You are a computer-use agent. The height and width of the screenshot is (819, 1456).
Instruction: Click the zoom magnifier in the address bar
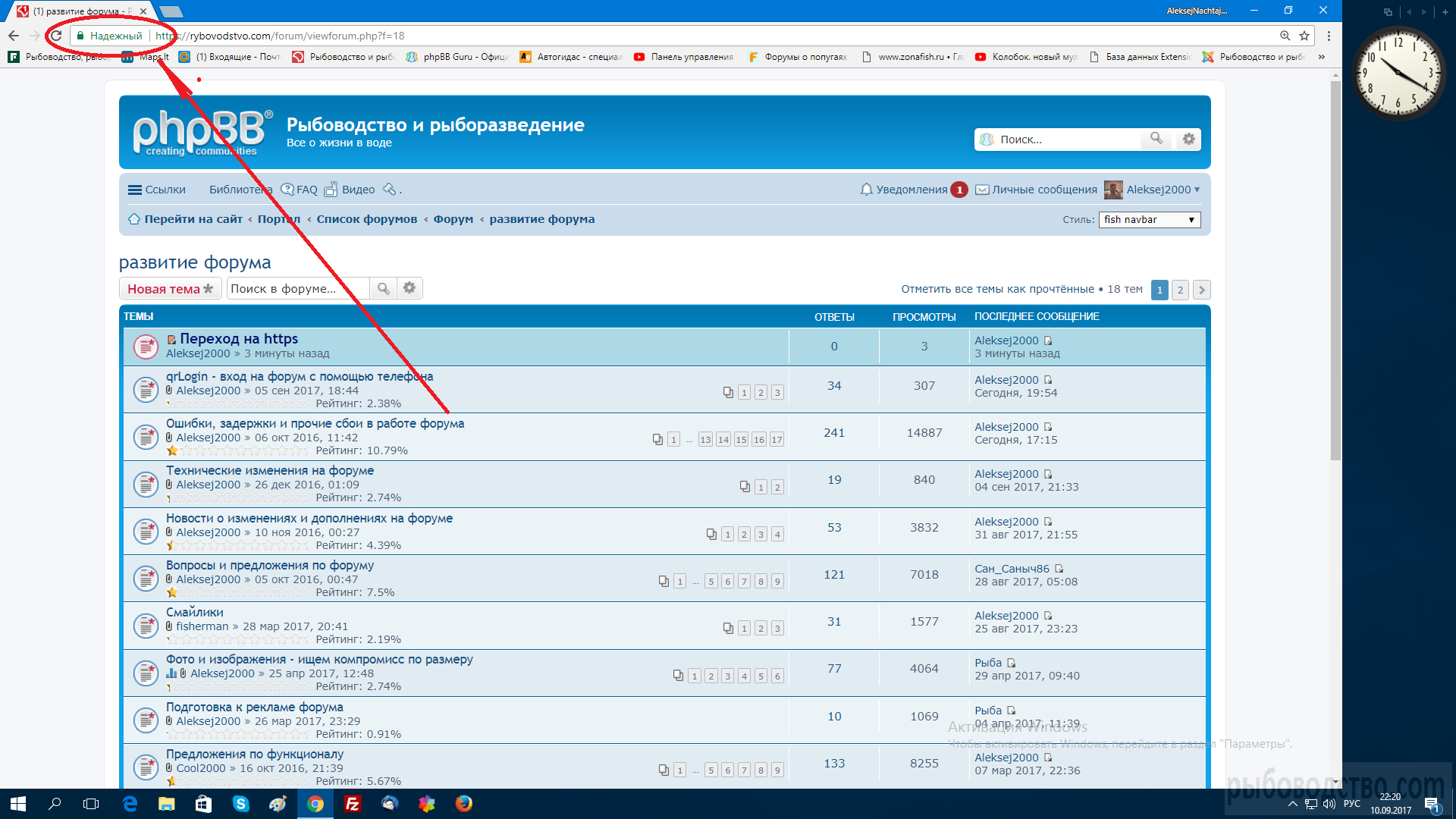point(1285,36)
